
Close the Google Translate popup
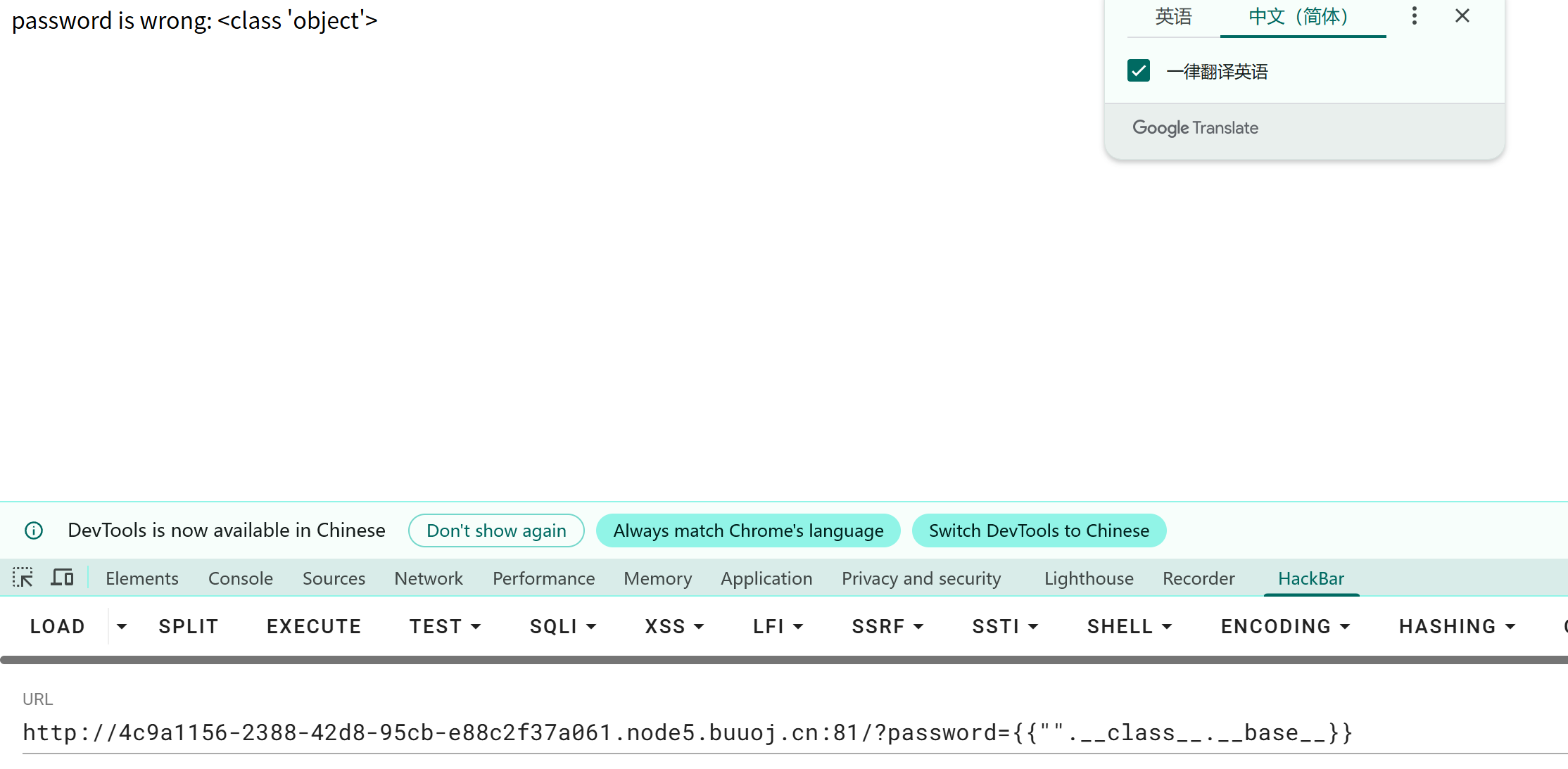(x=1462, y=16)
